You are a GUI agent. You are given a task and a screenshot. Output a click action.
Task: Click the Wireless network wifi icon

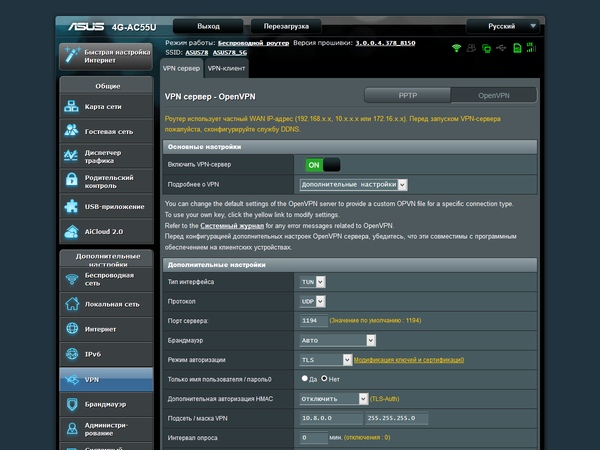(x=72, y=279)
